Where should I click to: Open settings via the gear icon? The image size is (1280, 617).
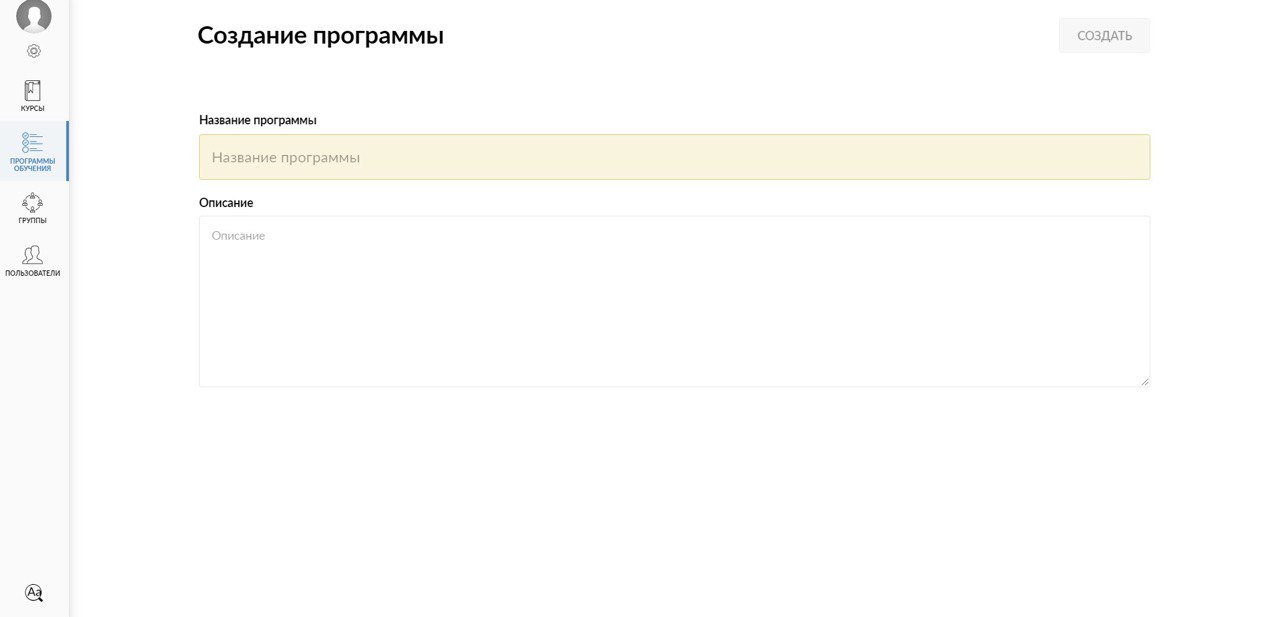click(33, 51)
